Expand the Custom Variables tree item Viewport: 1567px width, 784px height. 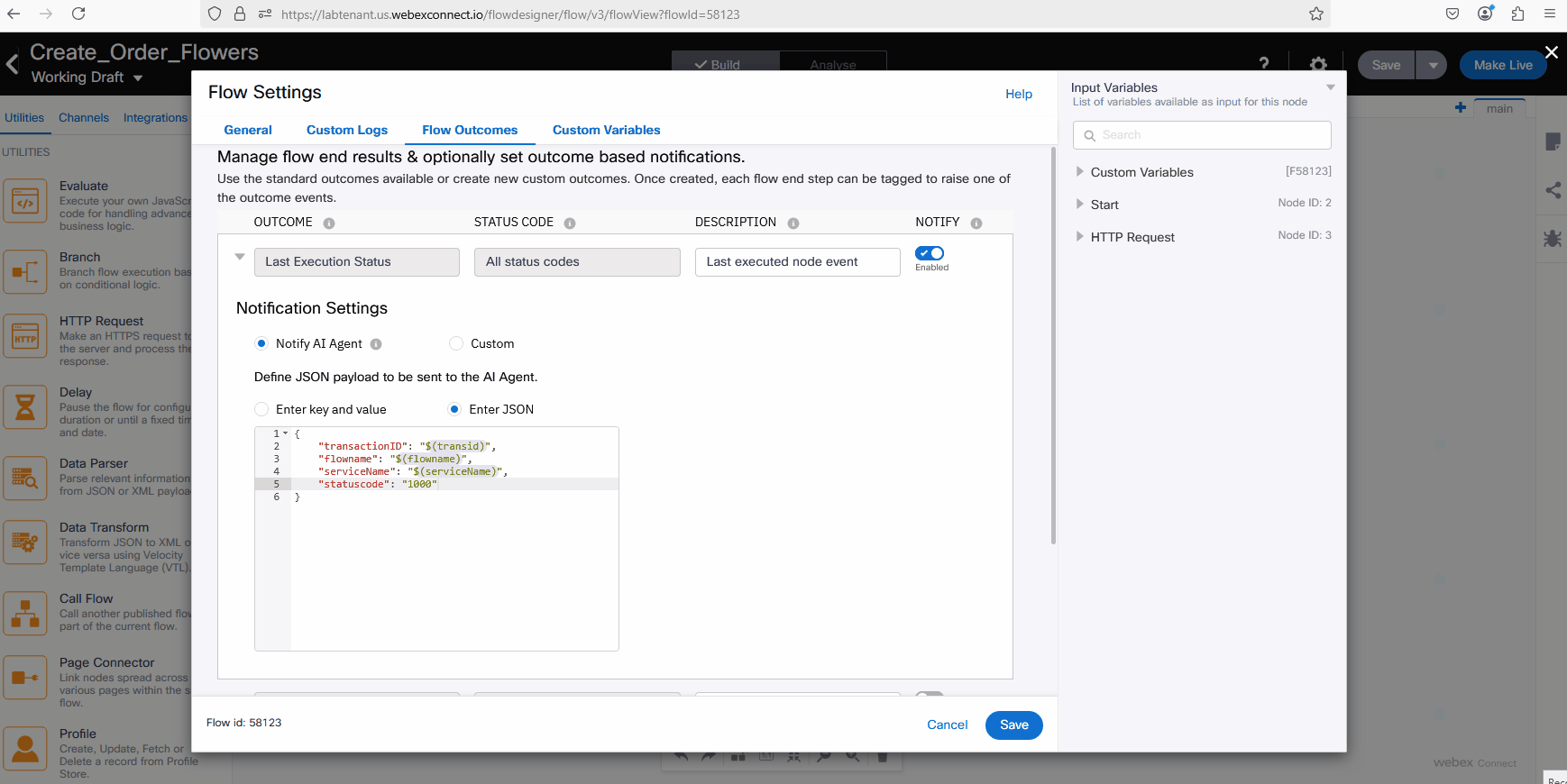coord(1080,172)
